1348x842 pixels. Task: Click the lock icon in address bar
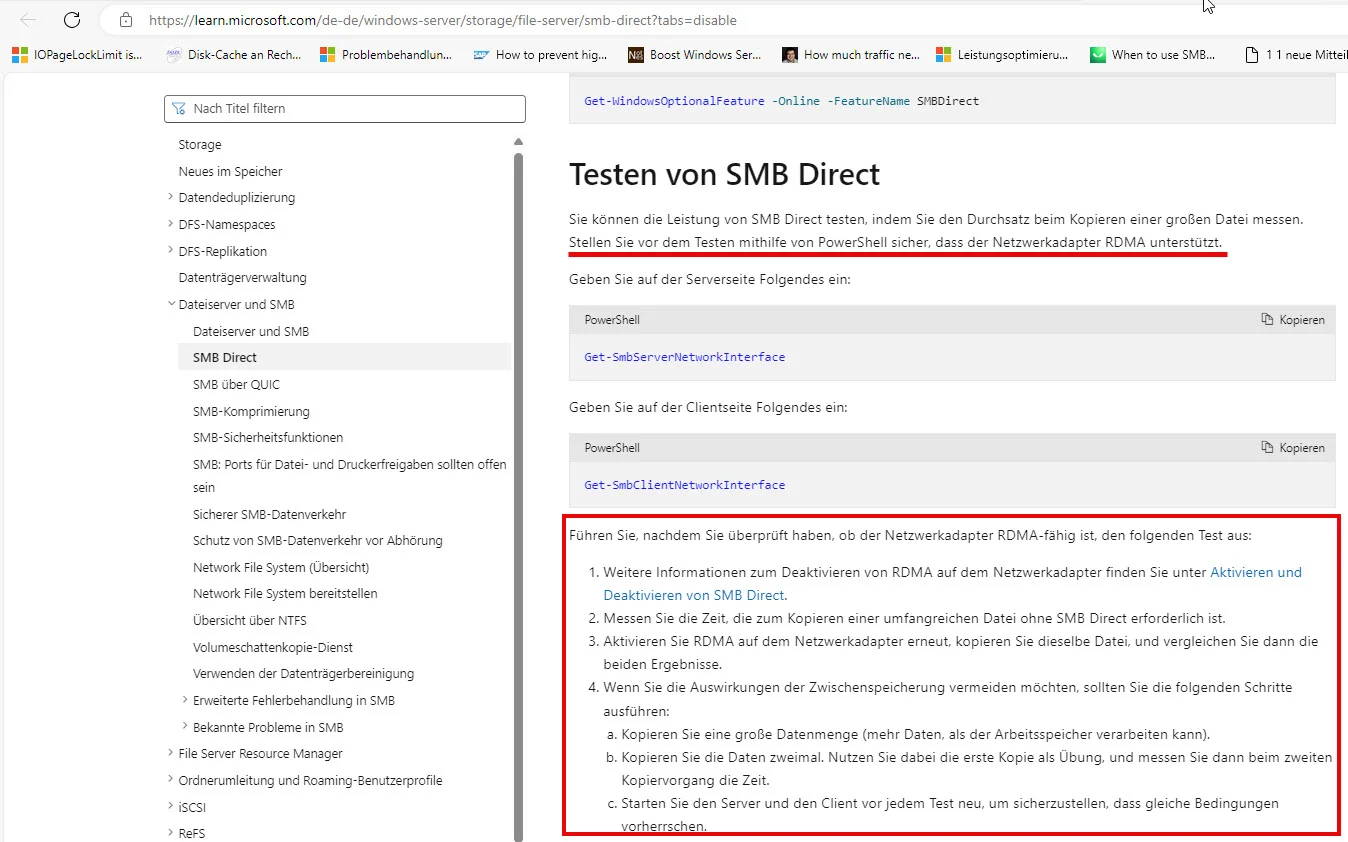(x=125, y=20)
